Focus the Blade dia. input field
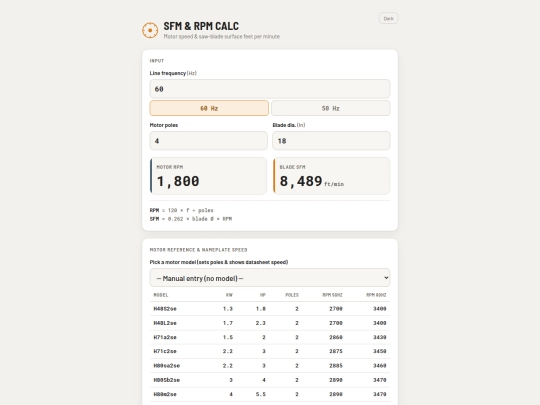Image resolution: width=540 pixels, height=405 pixels. tap(331, 141)
